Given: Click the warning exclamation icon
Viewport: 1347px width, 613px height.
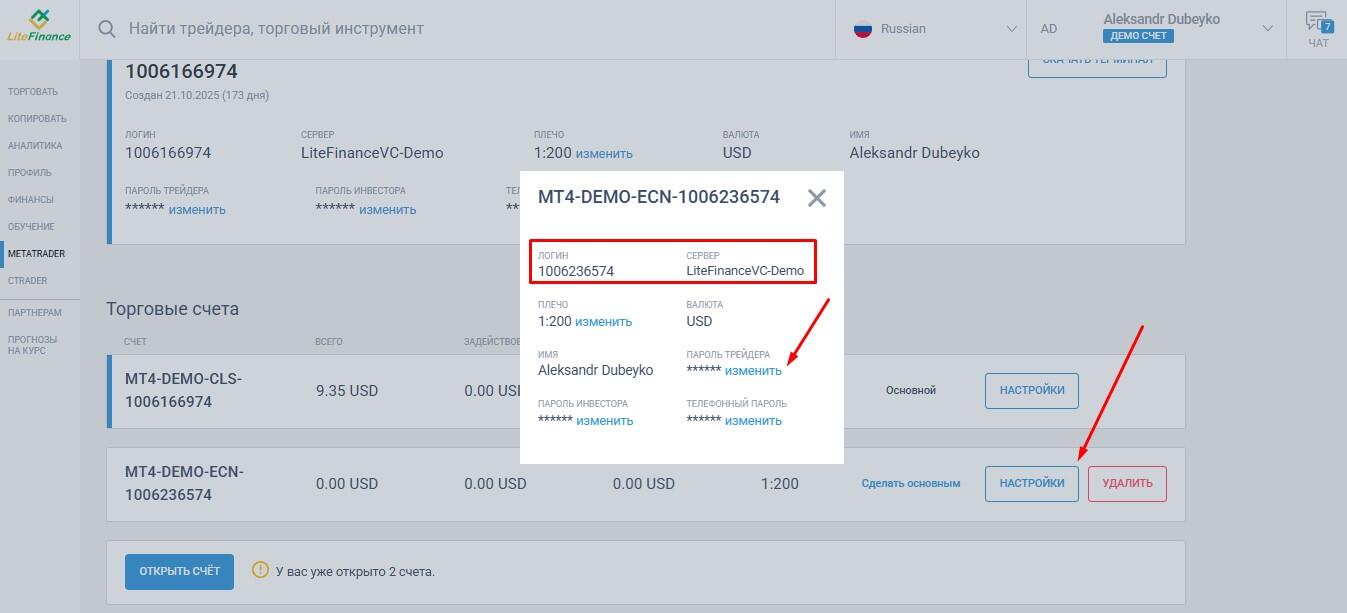Looking at the screenshot, I should pos(260,570).
